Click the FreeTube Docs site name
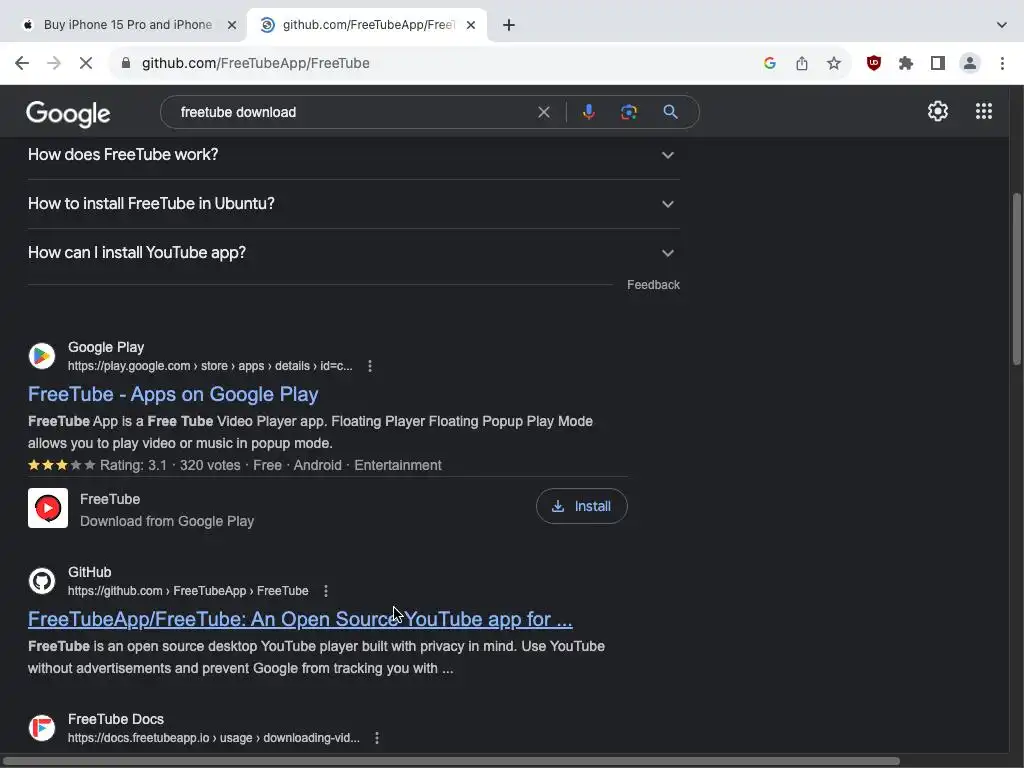The height and width of the screenshot is (768, 1024). [116, 719]
